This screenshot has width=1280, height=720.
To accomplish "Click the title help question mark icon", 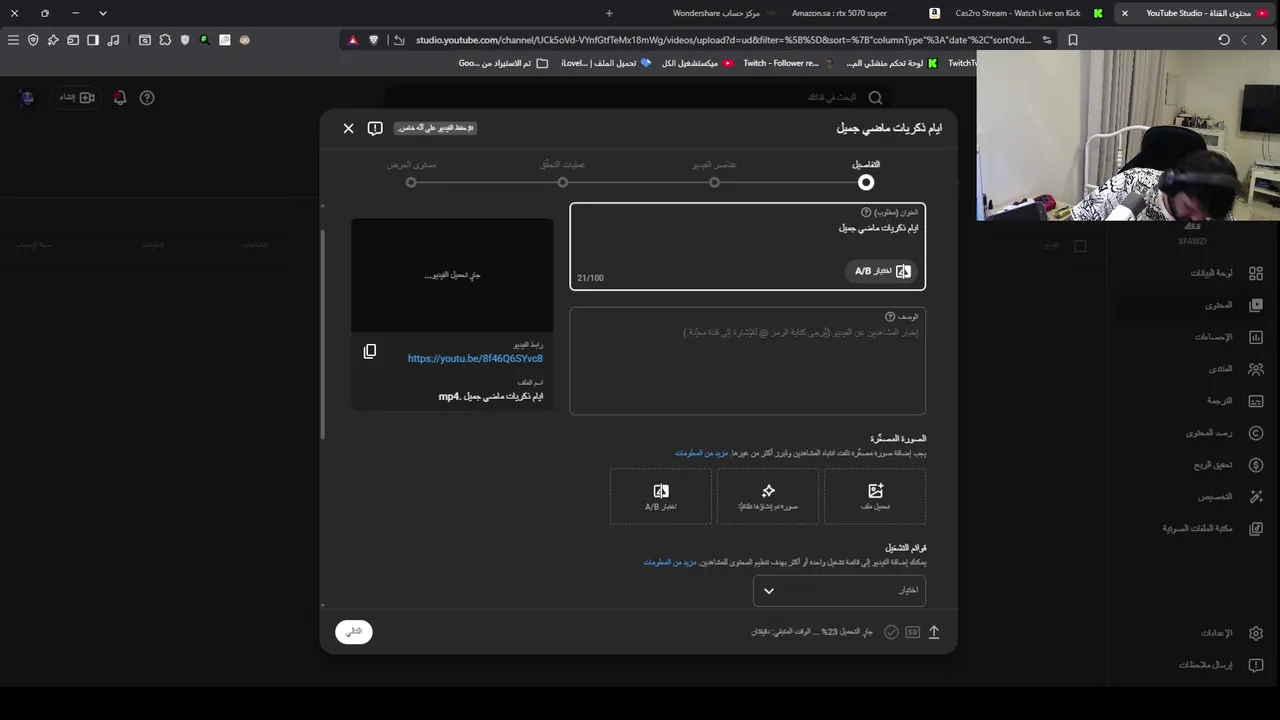I will point(866,212).
